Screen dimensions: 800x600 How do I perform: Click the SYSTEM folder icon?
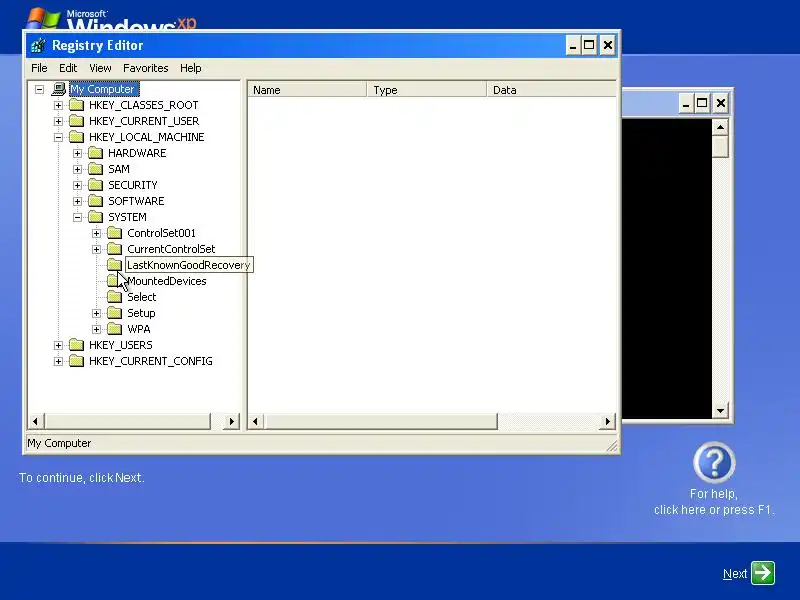point(95,217)
